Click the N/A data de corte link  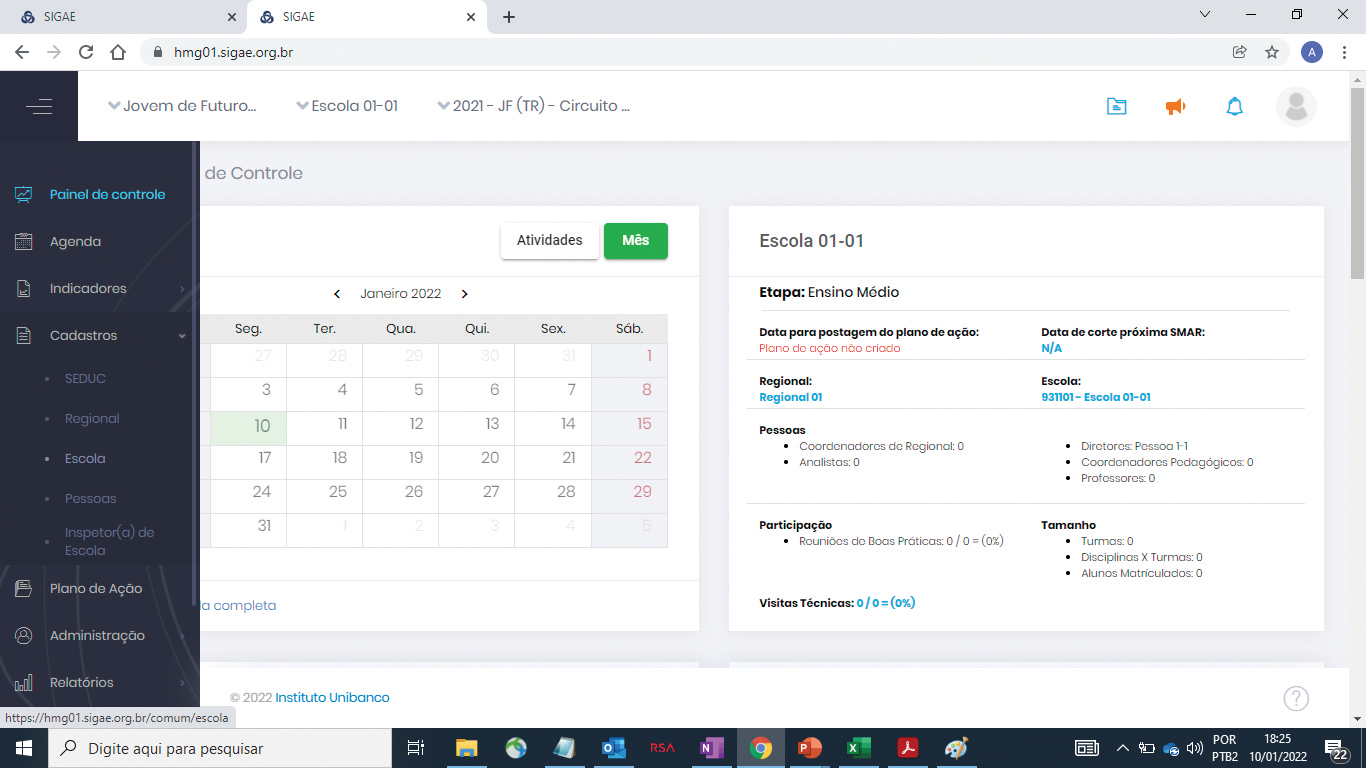point(1051,348)
